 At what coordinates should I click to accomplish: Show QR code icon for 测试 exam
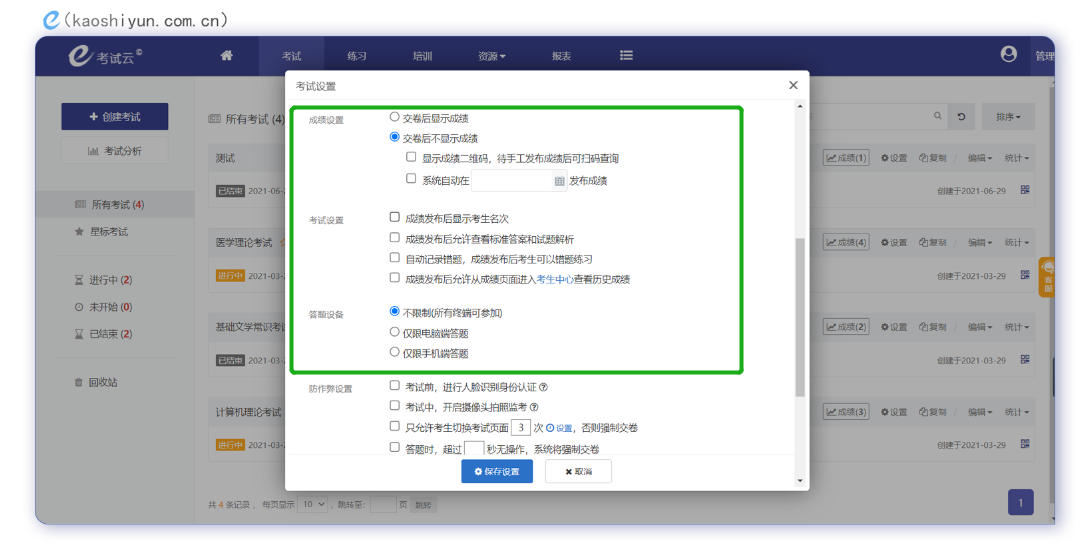click(x=1025, y=190)
